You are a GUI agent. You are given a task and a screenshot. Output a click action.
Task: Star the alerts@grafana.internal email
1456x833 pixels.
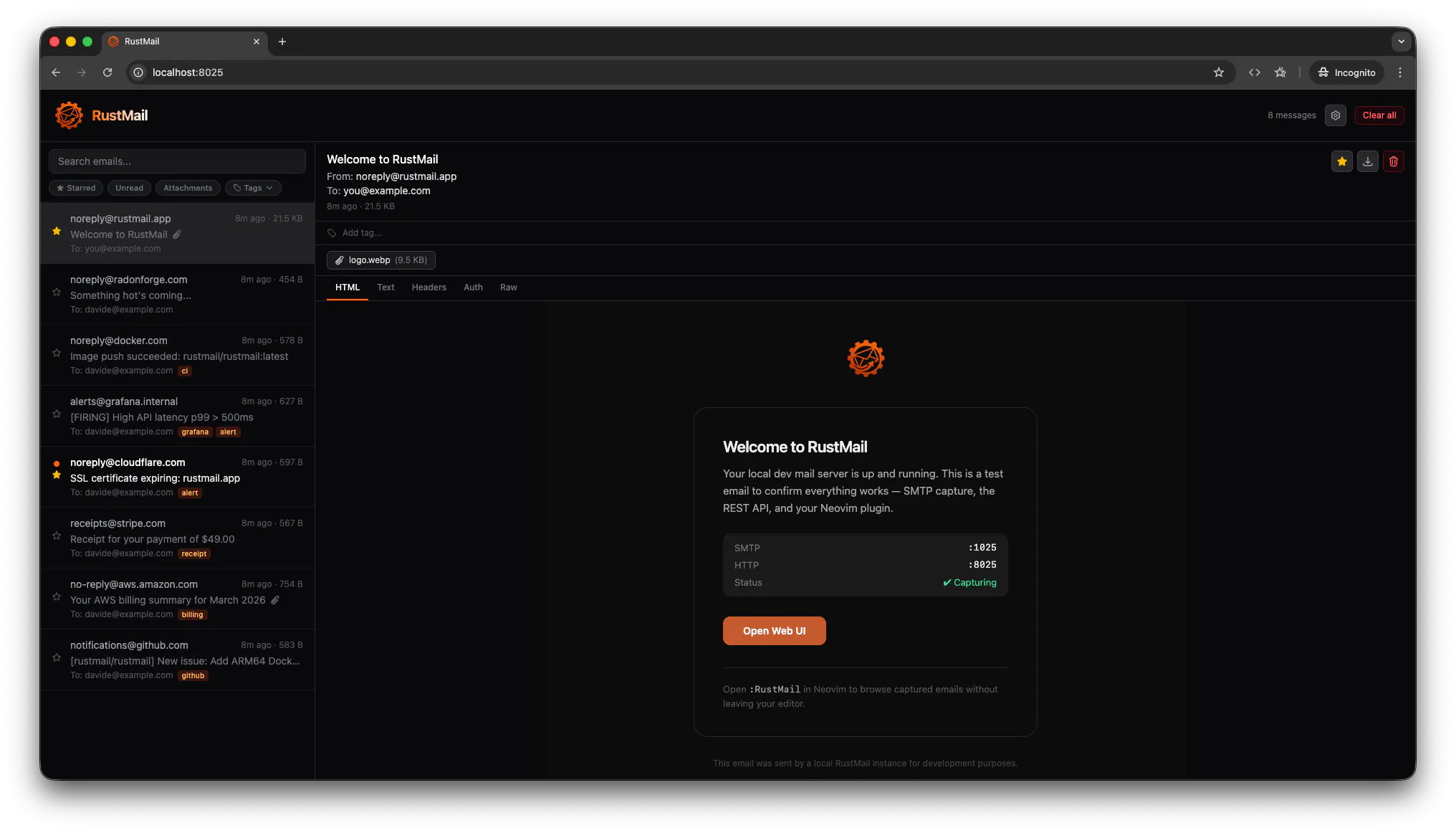[57, 414]
